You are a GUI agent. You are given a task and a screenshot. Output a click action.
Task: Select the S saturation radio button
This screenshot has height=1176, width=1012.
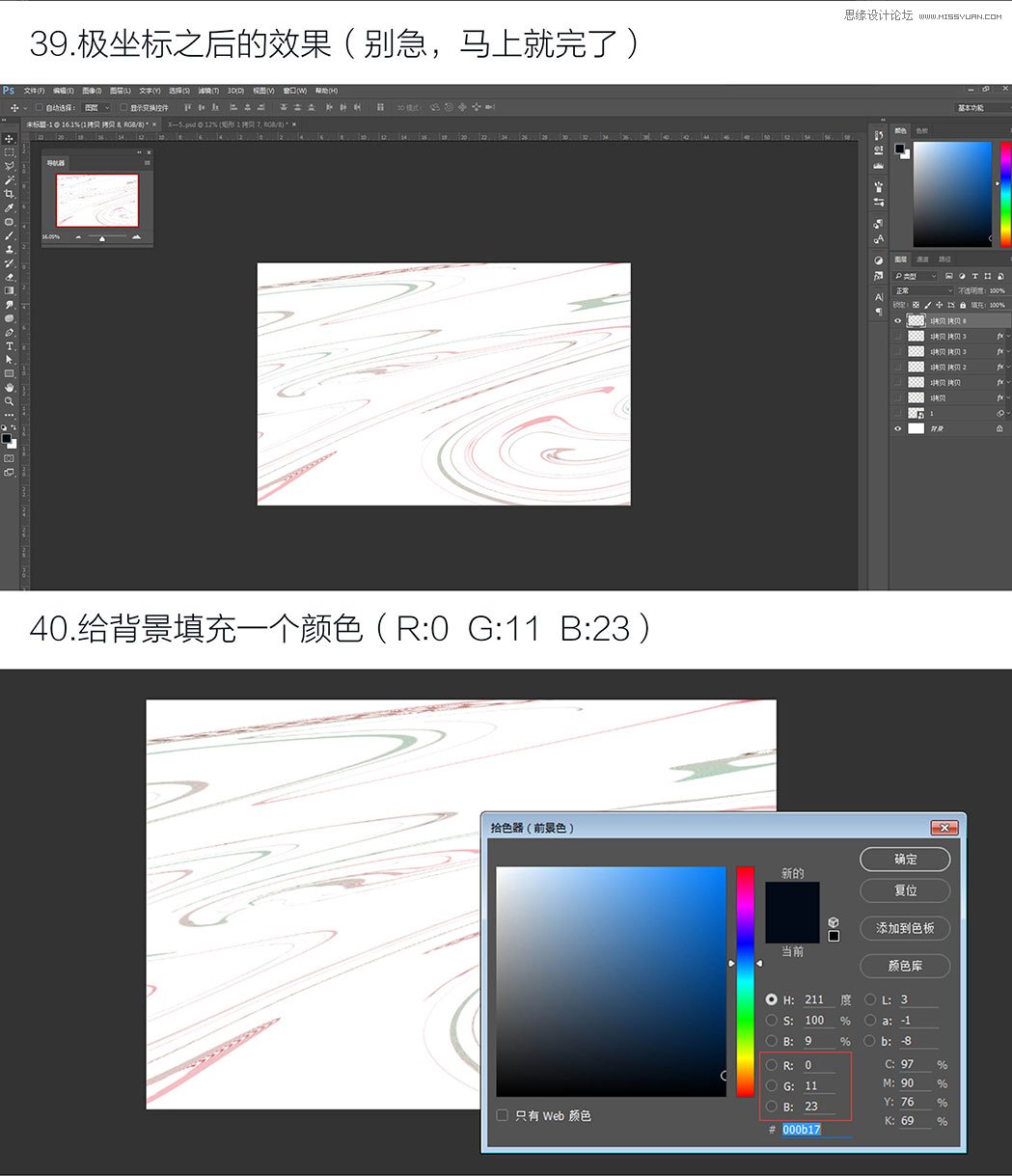pos(772,1020)
